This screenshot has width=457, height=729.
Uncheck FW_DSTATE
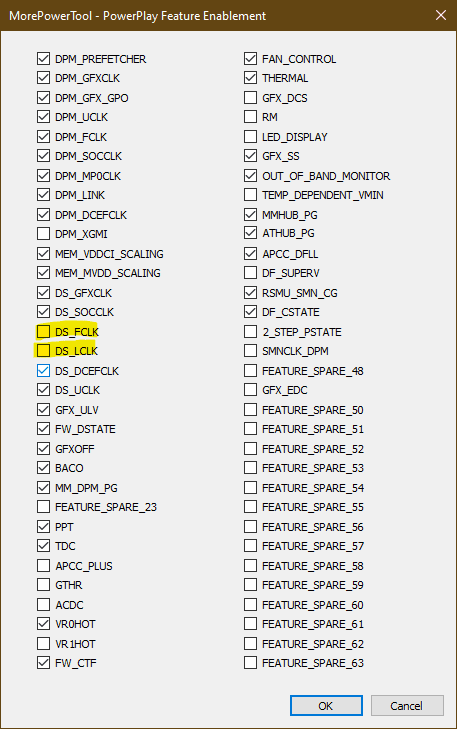click(x=43, y=429)
